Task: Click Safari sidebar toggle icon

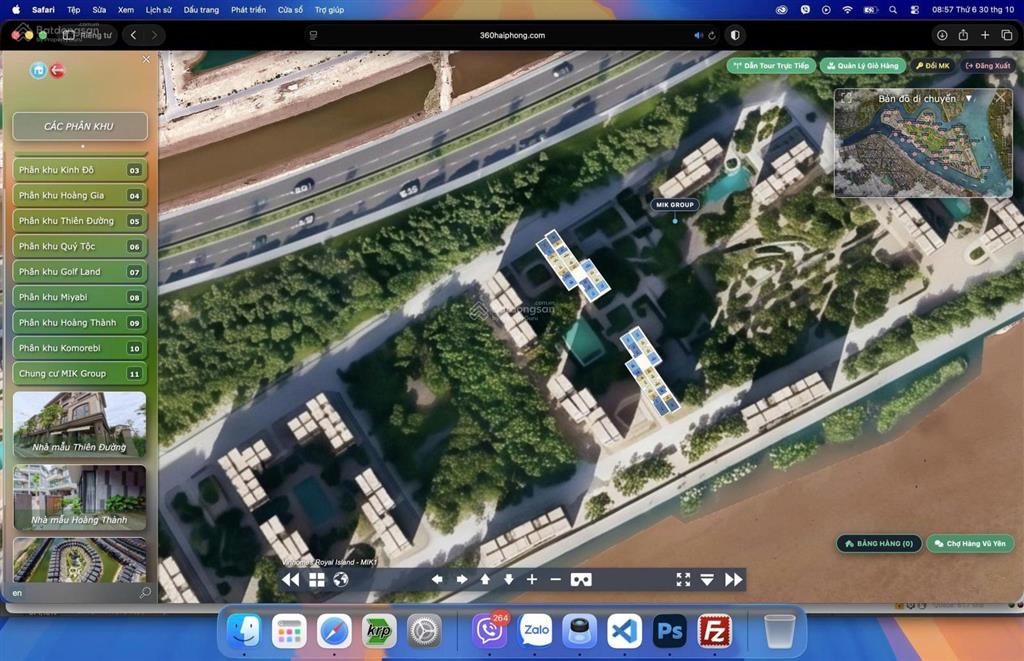Action: tap(69, 35)
